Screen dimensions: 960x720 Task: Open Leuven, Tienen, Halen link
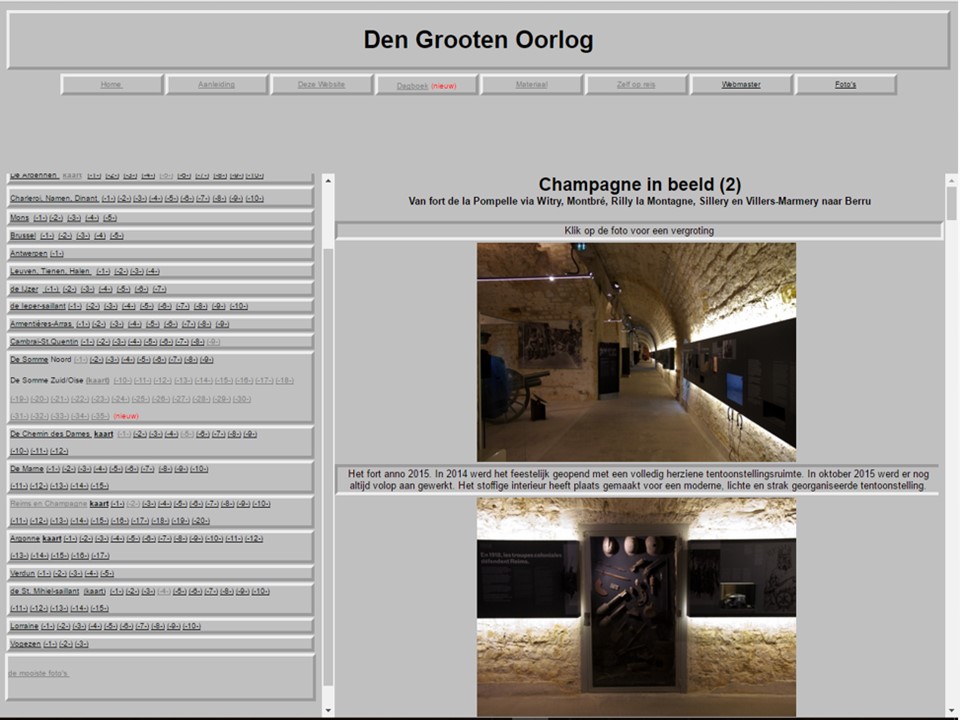point(50,271)
